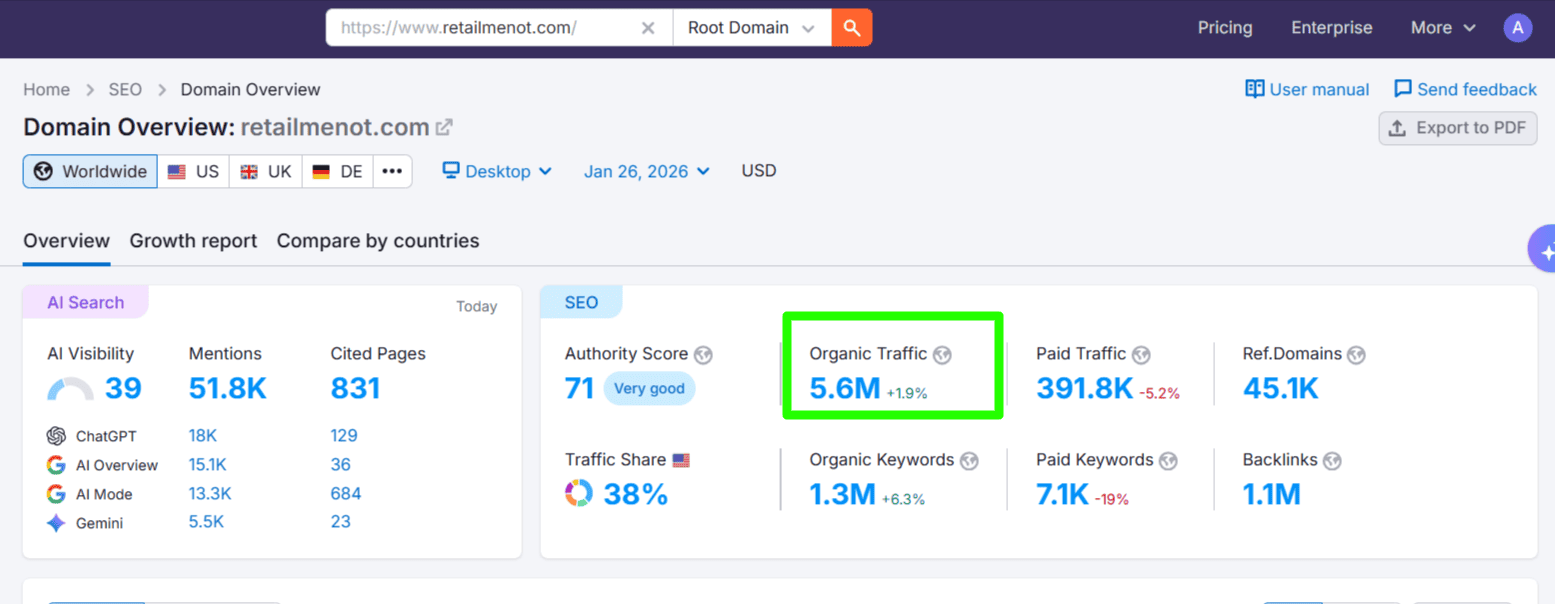Click the info icon next to Authority Score
Viewport: 1555px width, 604px height.
(x=704, y=354)
